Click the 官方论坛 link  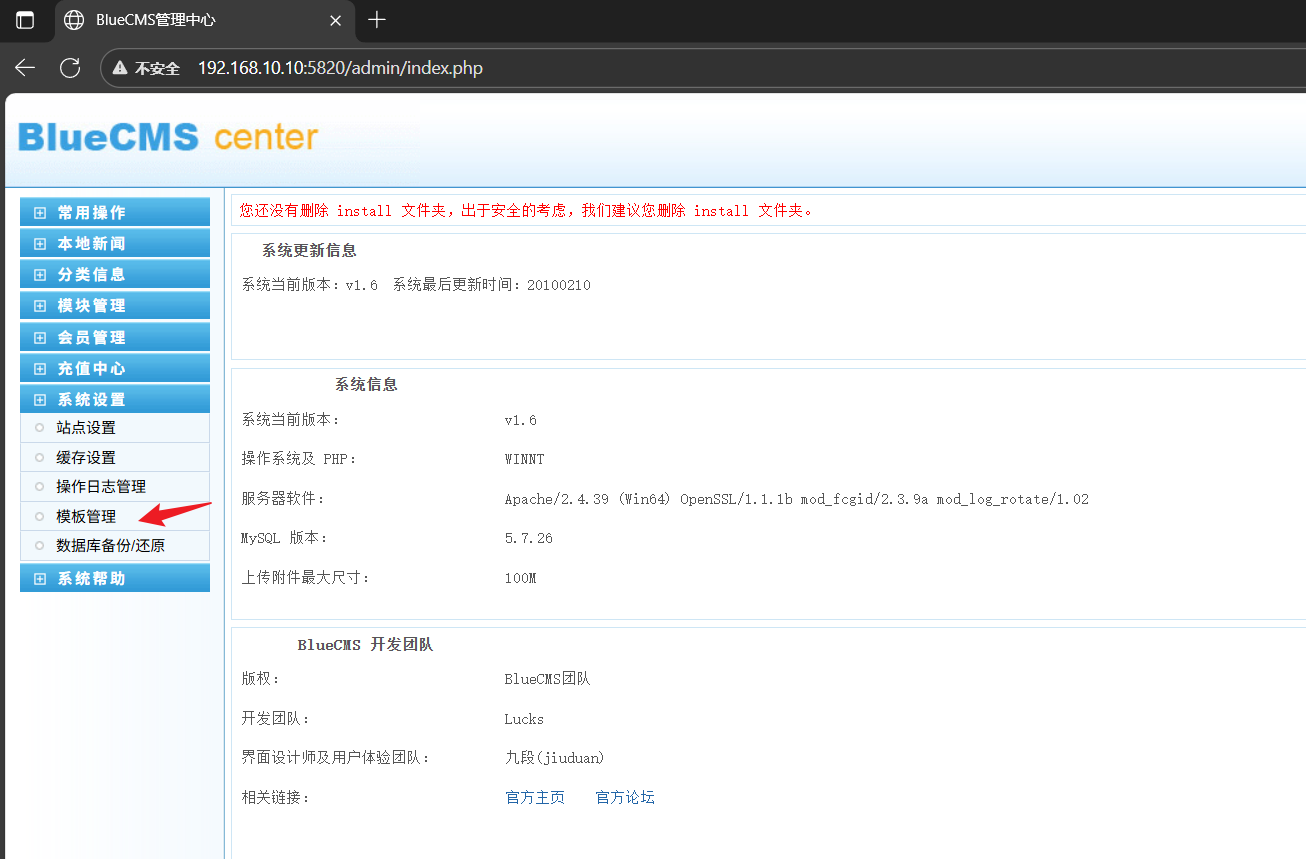(625, 798)
